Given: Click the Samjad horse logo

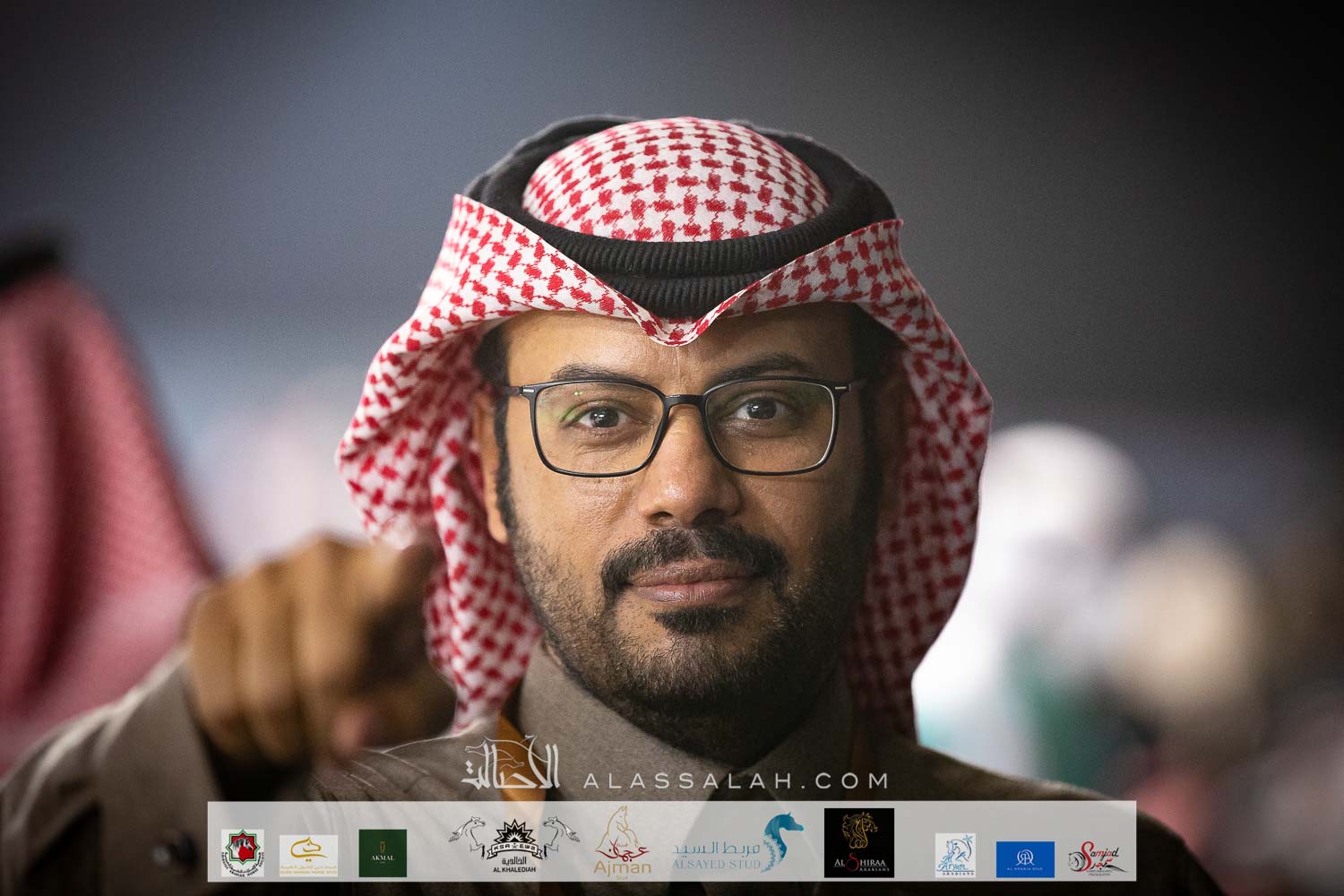Looking at the screenshot, I should pyautogui.click(x=1095, y=857).
